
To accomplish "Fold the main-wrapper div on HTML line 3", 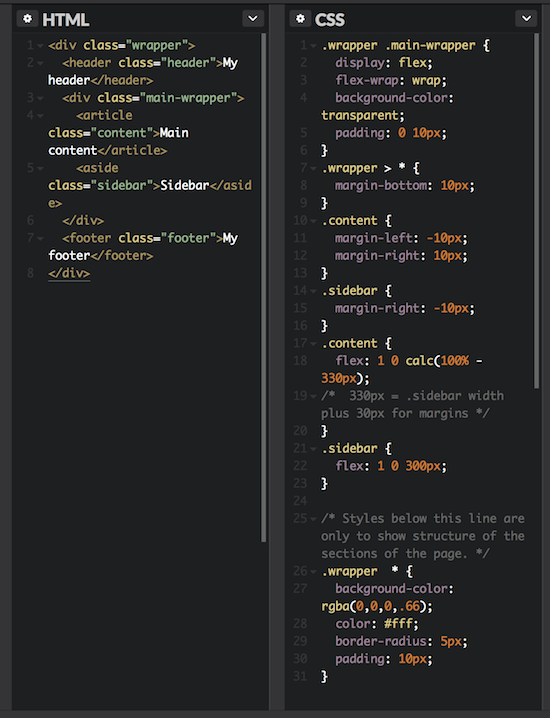I will pyautogui.click(x=40, y=98).
